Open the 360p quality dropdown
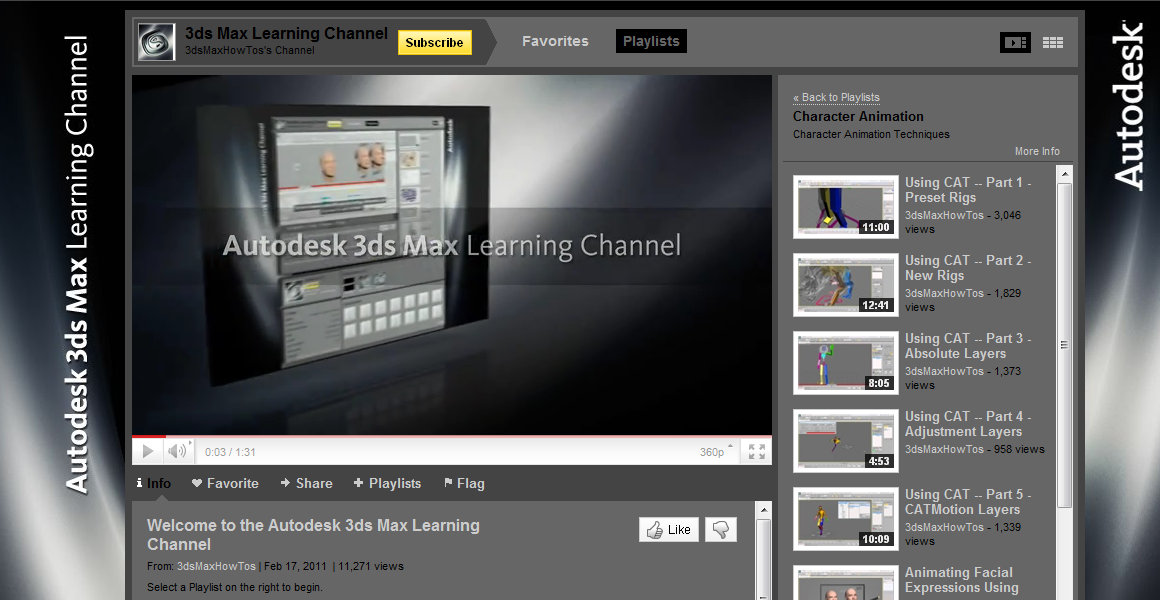The width and height of the screenshot is (1160, 600). [715, 451]
